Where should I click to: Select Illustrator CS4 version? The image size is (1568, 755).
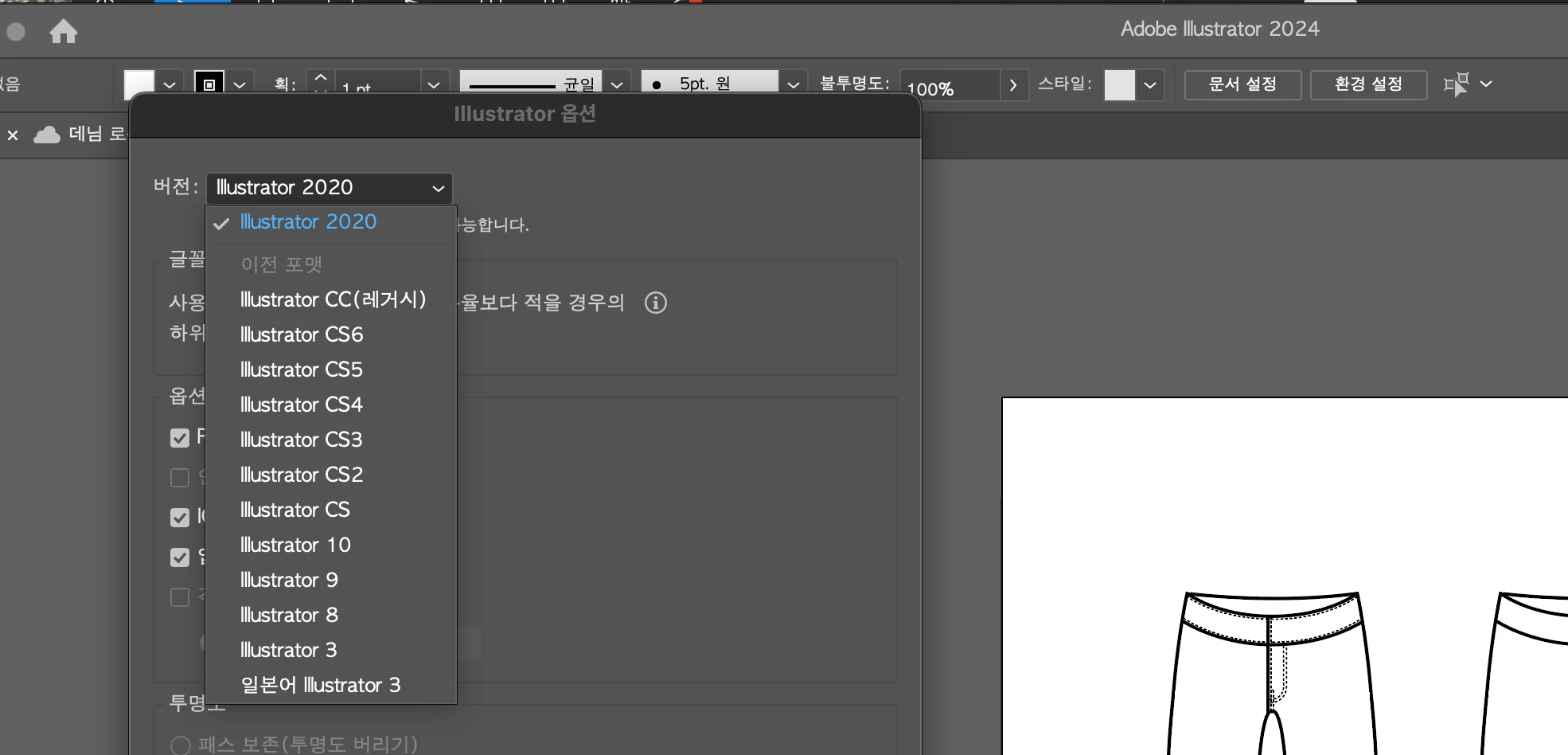coord(331,405)
